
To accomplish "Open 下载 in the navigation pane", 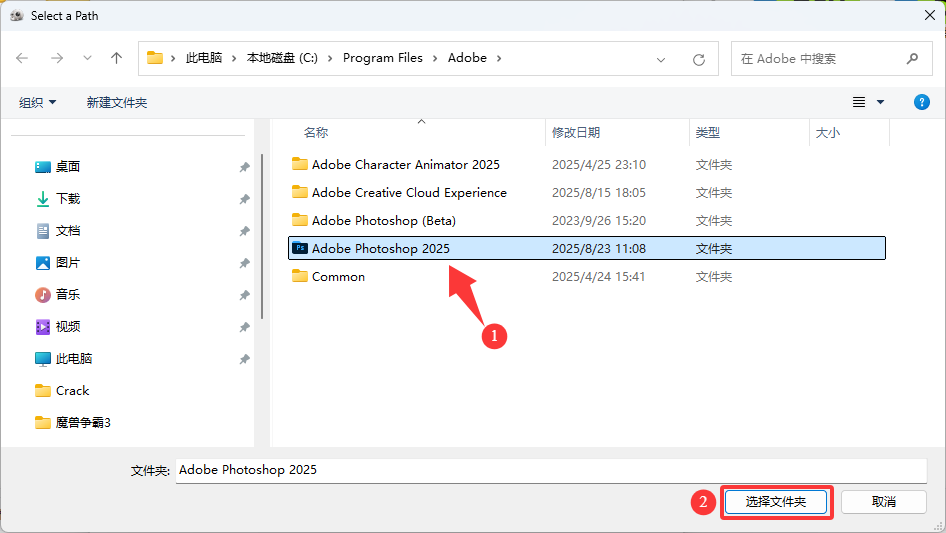I will point(68,199).
